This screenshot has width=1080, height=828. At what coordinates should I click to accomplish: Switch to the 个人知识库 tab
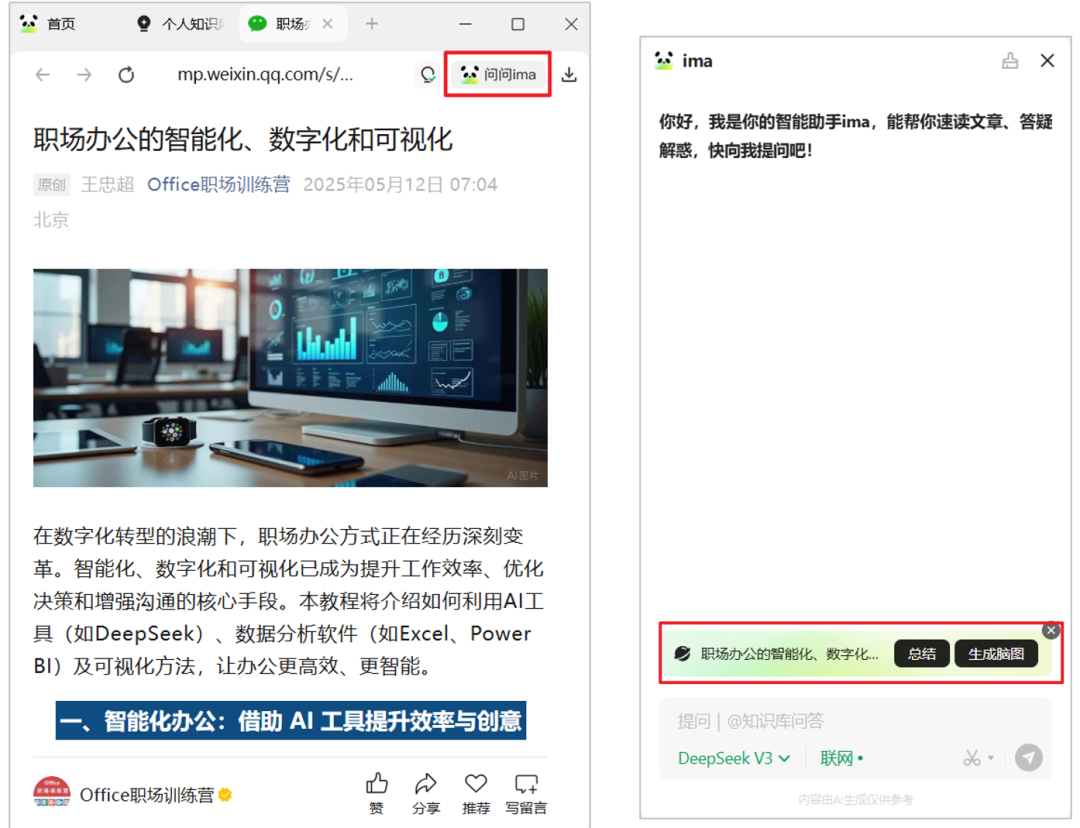pos(180,24)
